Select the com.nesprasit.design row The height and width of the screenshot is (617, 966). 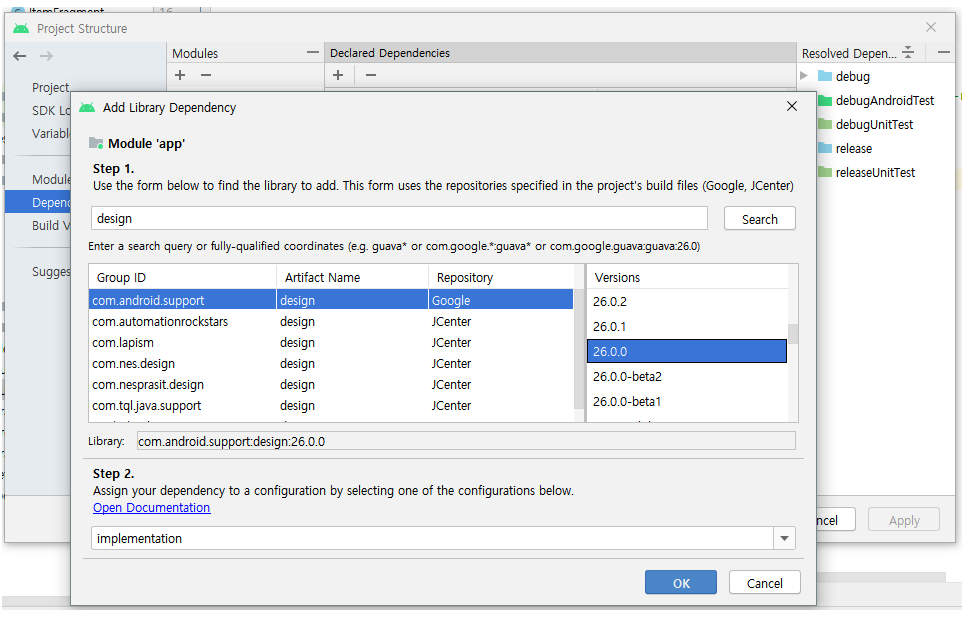point(331,384)
